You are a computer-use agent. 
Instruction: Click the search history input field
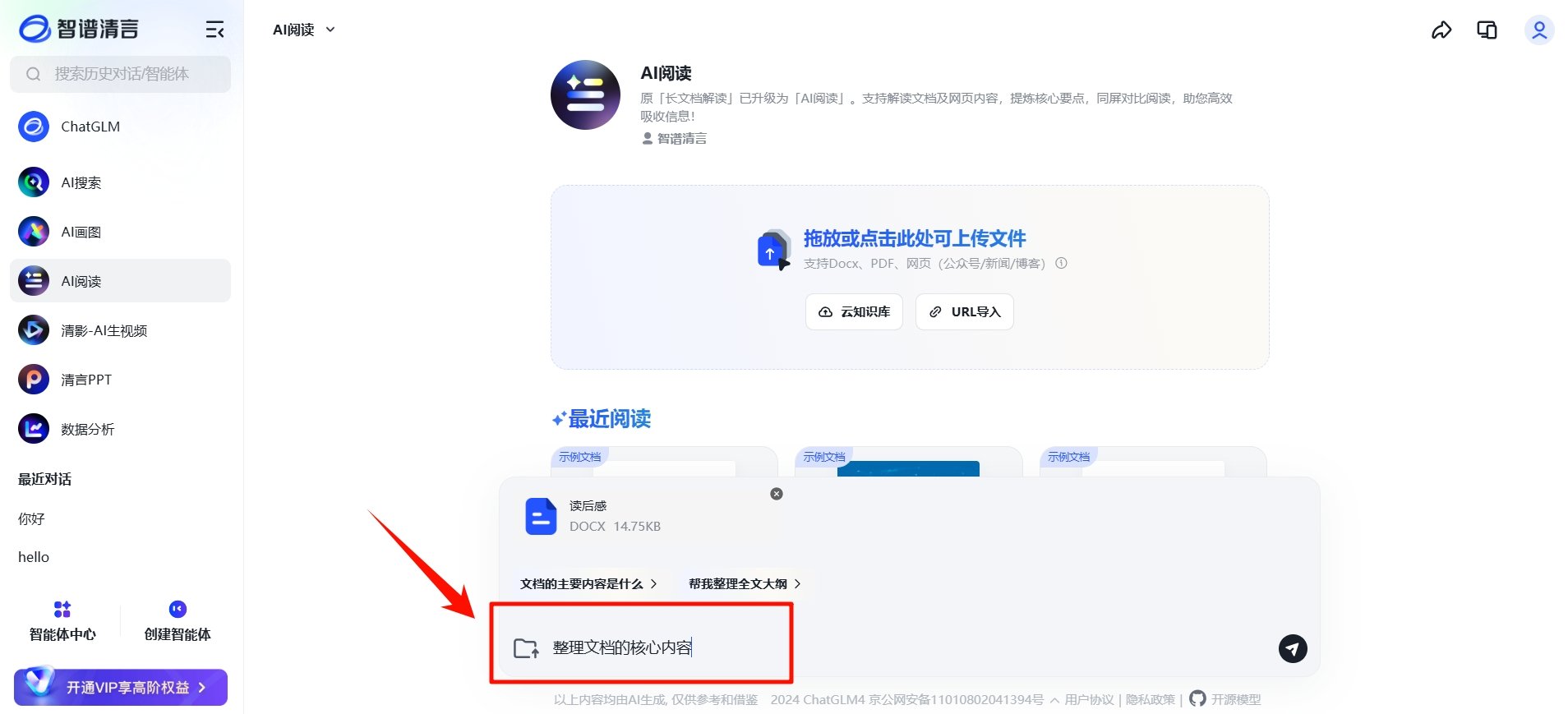click(x=120, y=74)
